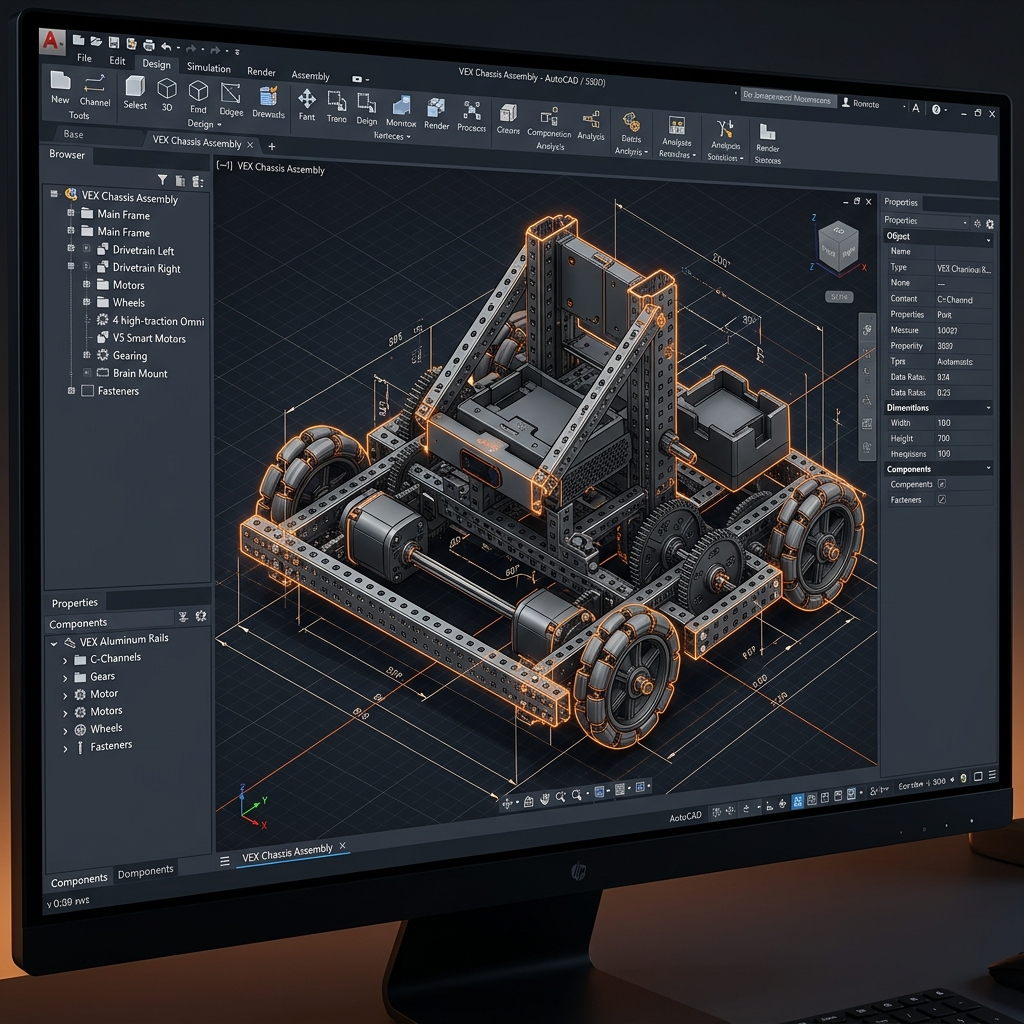Image resolution: width=1024 pixels, height=1024 pixels.
Task: Toggle the Compenents checkbox
Action: tap(942, 484)
